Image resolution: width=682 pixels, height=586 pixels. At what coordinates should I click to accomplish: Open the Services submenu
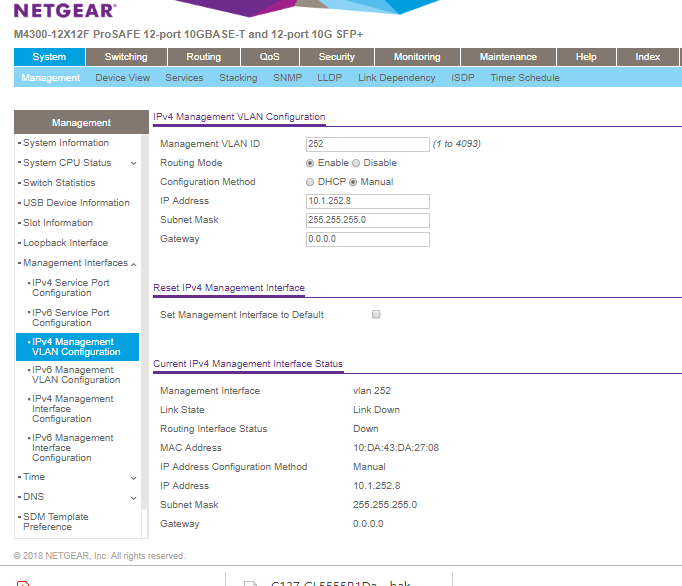[184, 78]
